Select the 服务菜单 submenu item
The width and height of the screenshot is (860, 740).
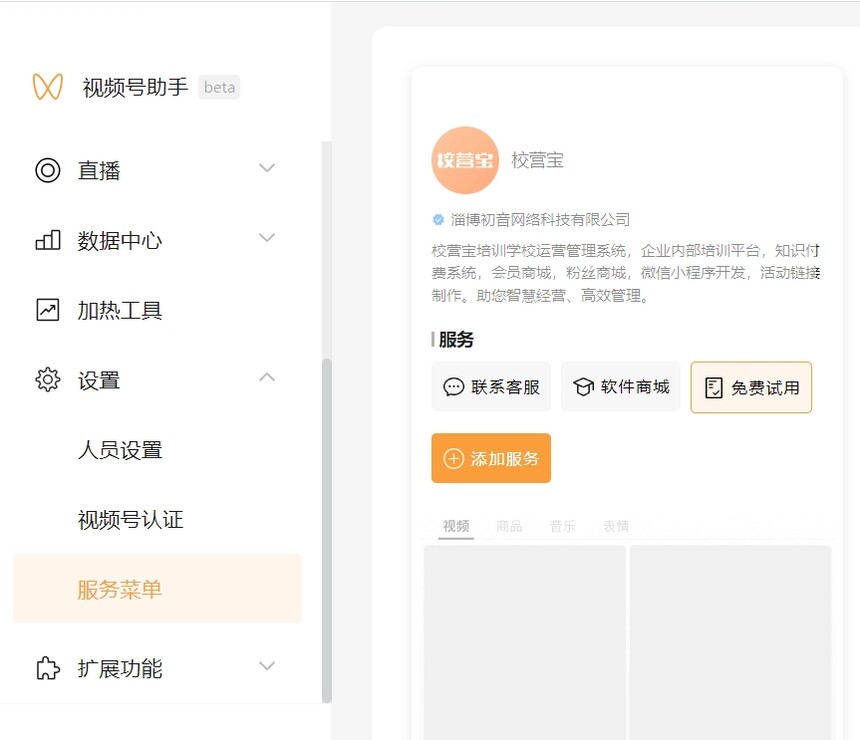157,589
